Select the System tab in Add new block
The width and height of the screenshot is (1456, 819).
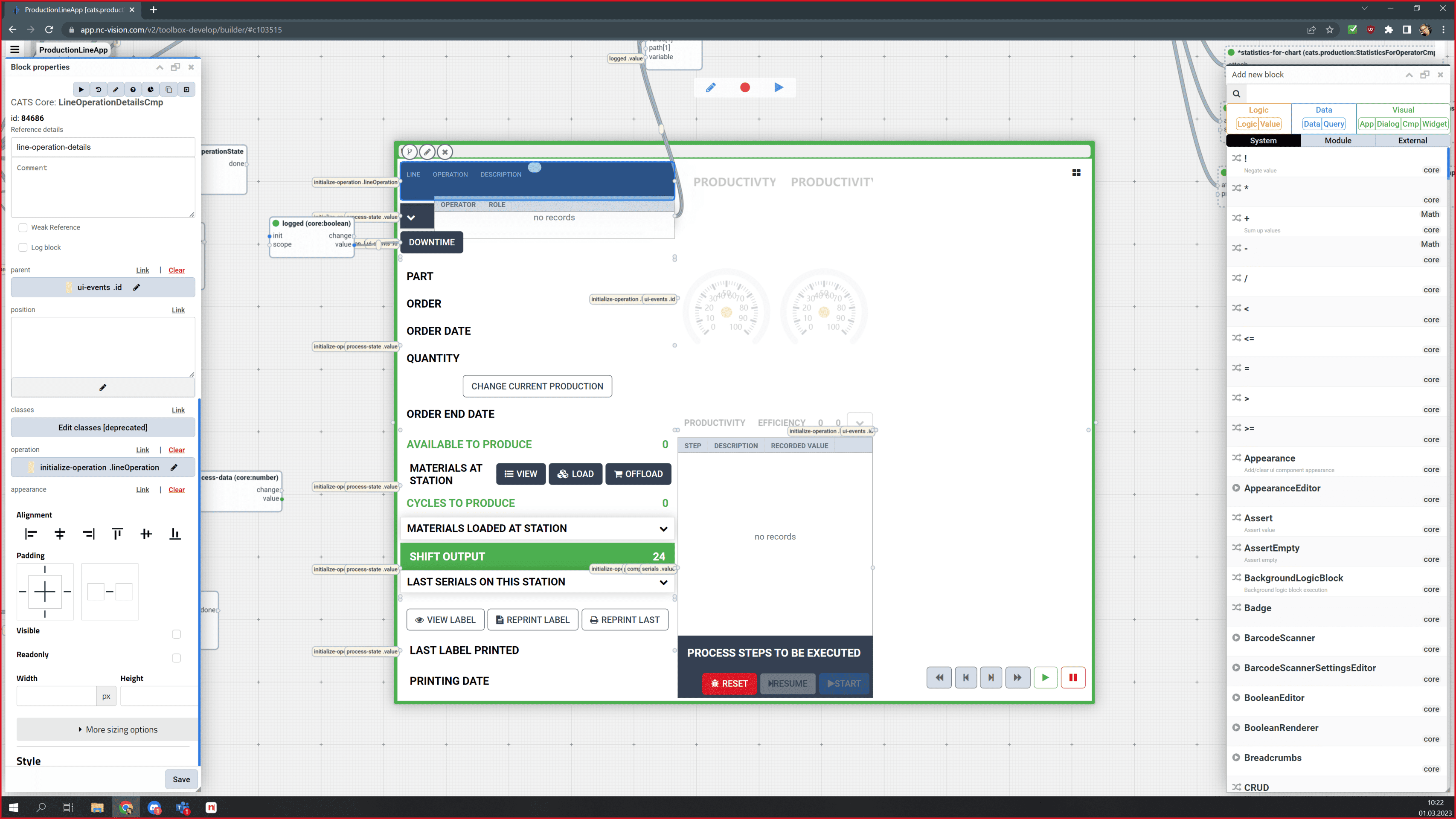(x=1263, y=141)
